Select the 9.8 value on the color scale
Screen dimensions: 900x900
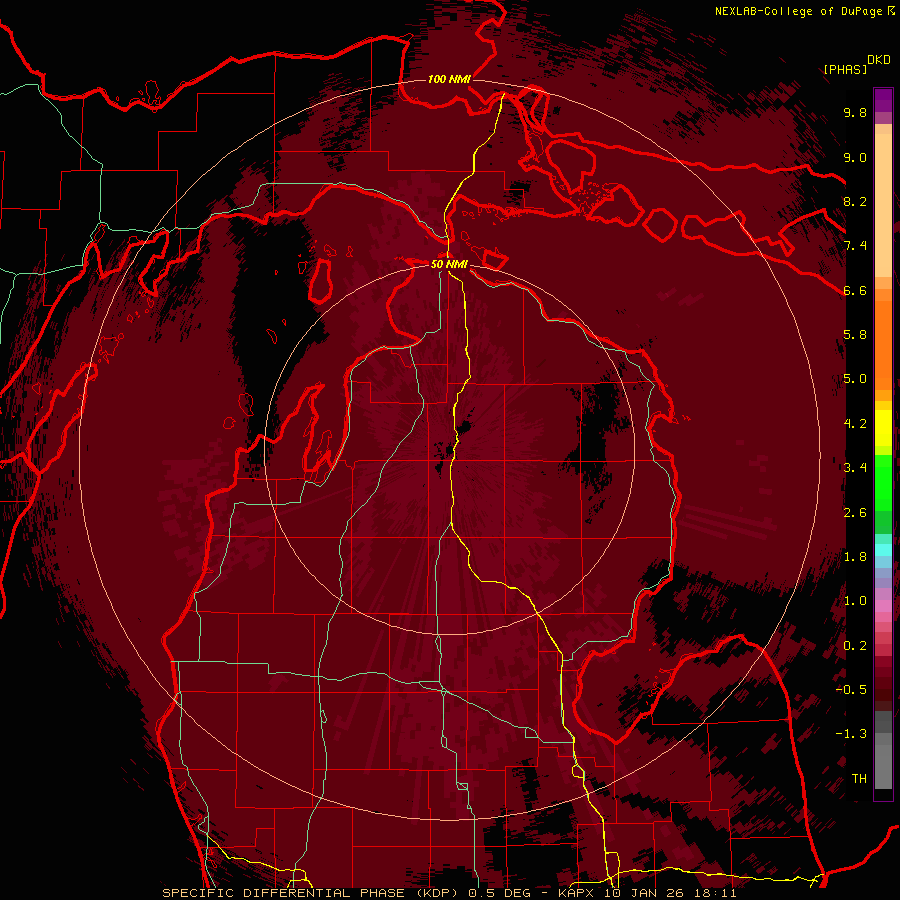pyautogui.click(x=855, y=112)
